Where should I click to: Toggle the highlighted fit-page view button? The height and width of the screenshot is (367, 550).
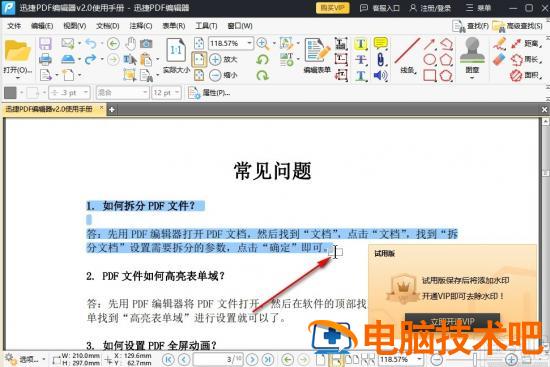point(199,59)
